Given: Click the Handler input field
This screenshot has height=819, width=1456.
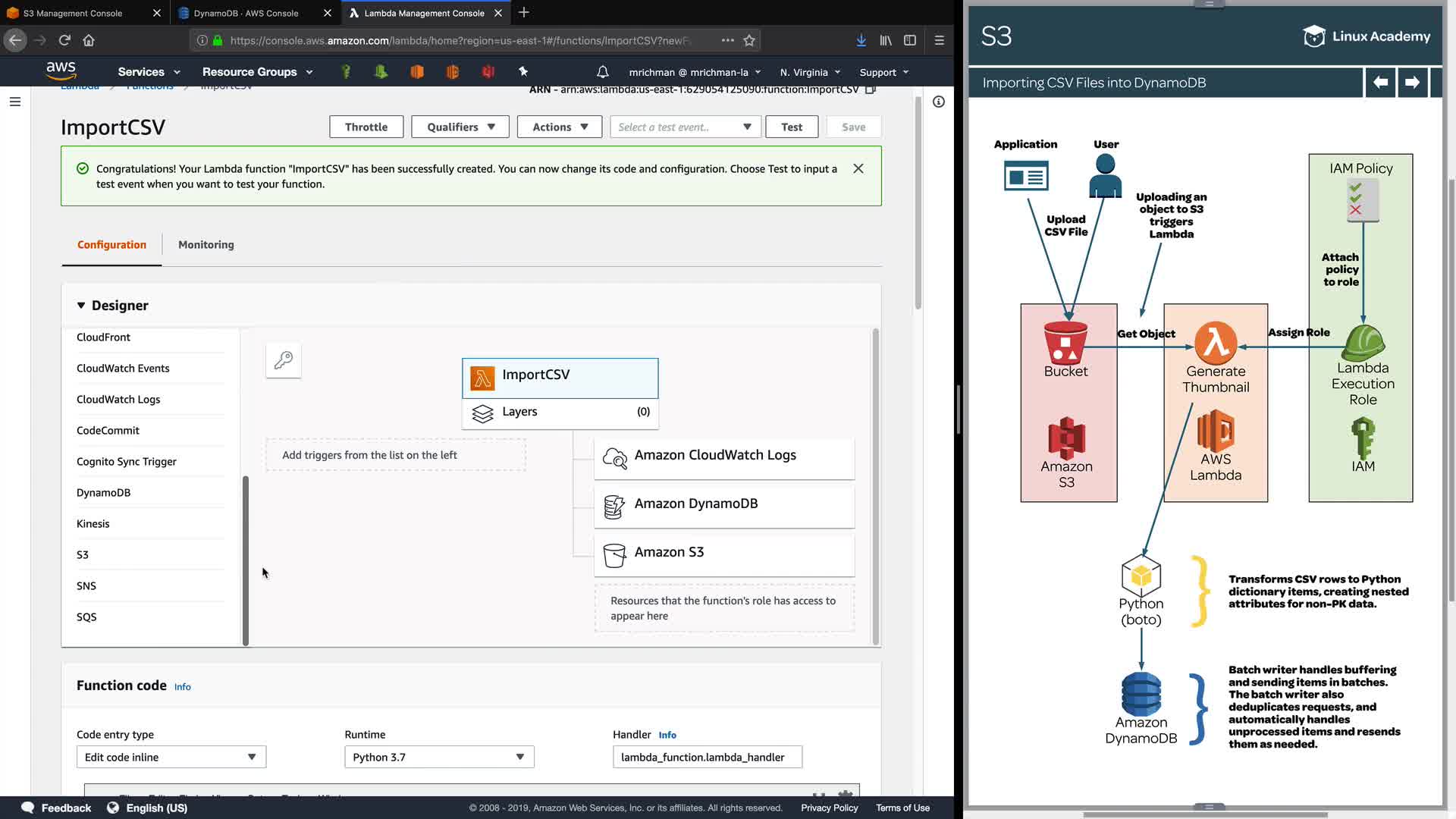Looking at the screenshot, I should [707, 757].
